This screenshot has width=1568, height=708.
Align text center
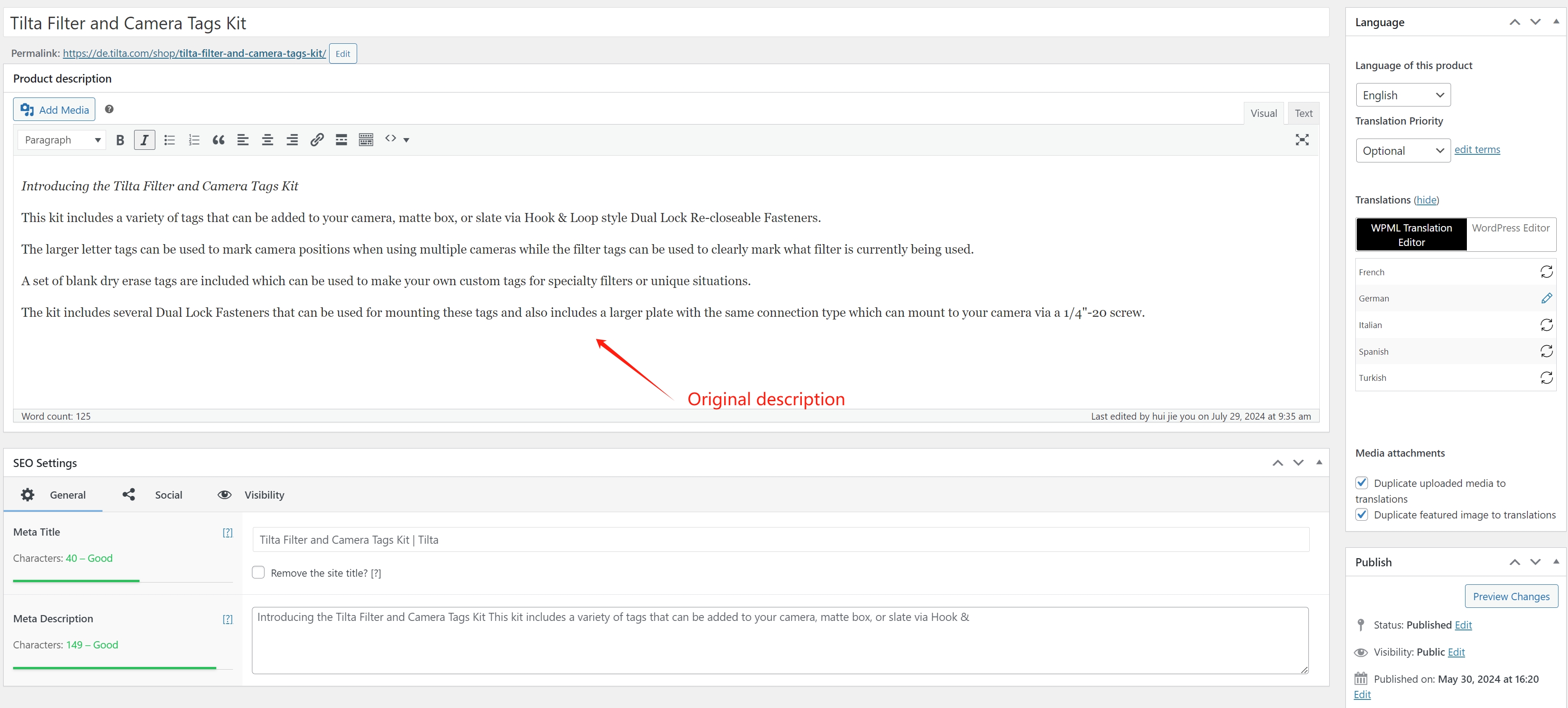coord(267,140)
